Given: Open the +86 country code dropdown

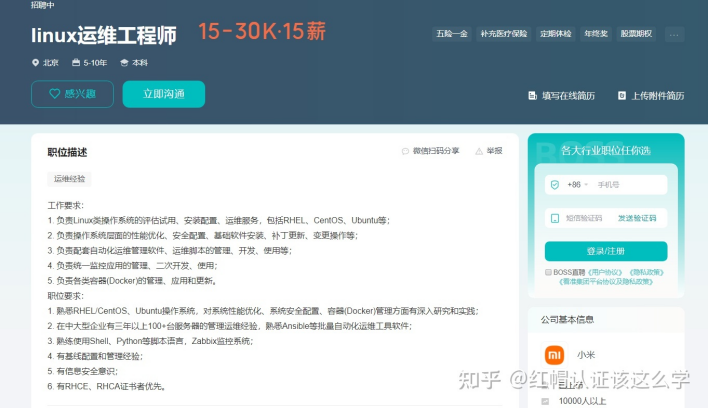Looking at the screenshot, I should [x=576, y=185].
